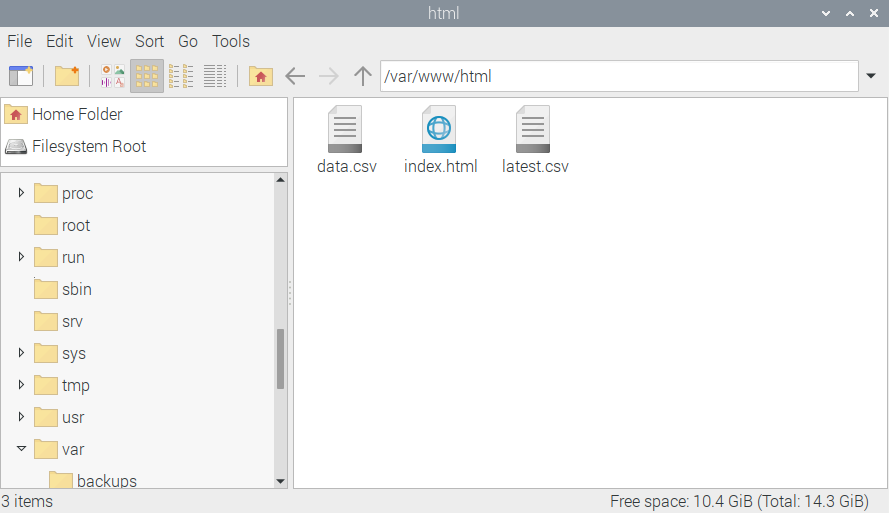Go forward to next folder

329,76
